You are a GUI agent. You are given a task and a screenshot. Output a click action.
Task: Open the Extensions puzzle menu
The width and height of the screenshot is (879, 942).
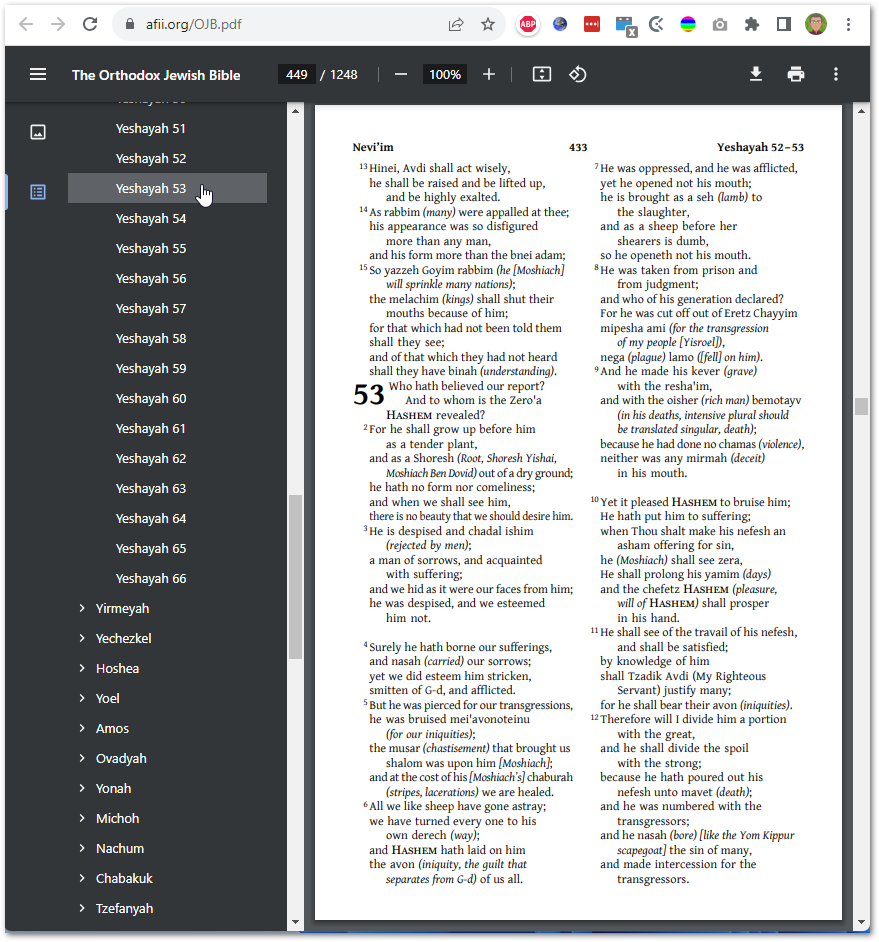tap(752, 24)
